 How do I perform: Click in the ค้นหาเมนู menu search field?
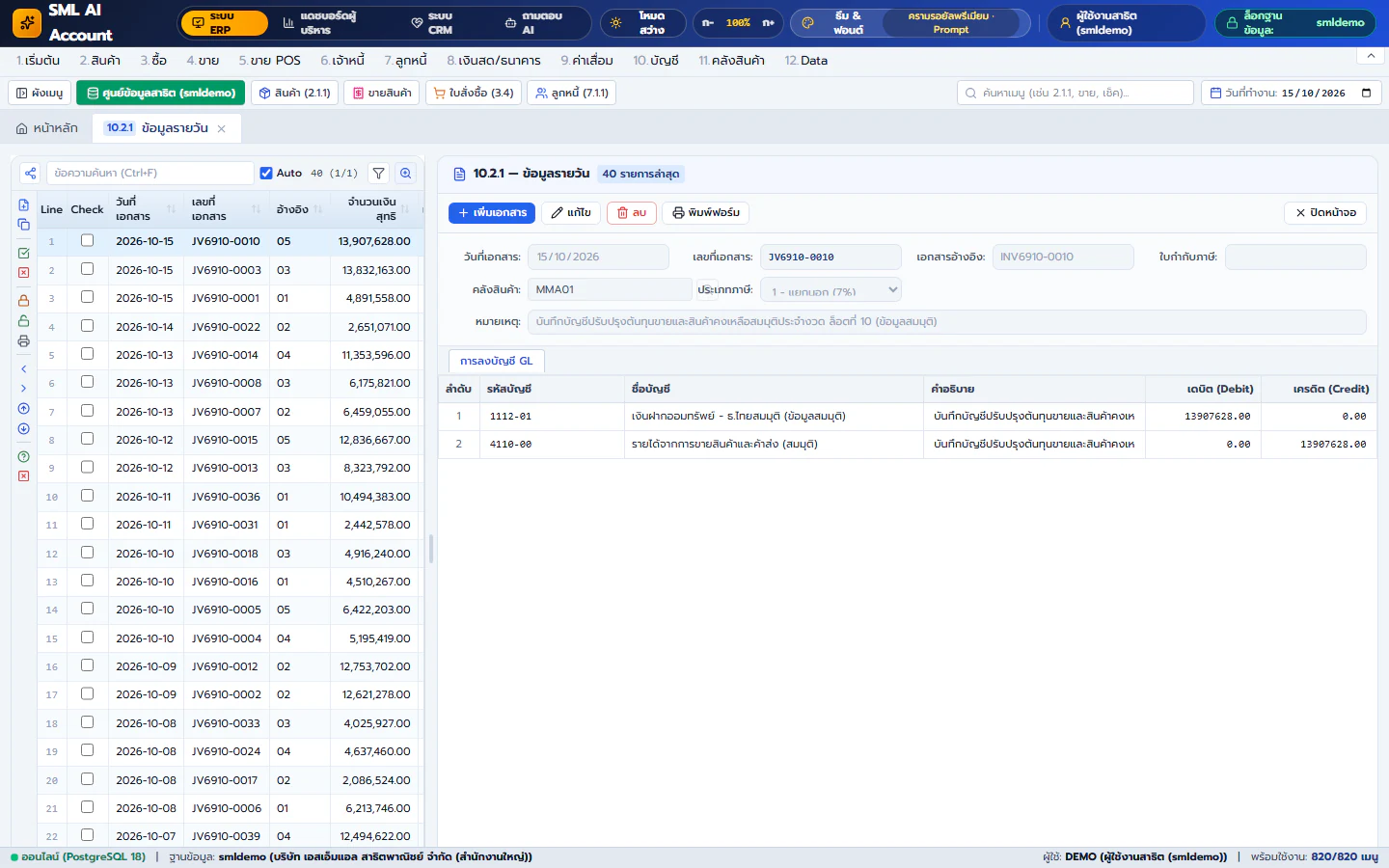pos(1076,93)
